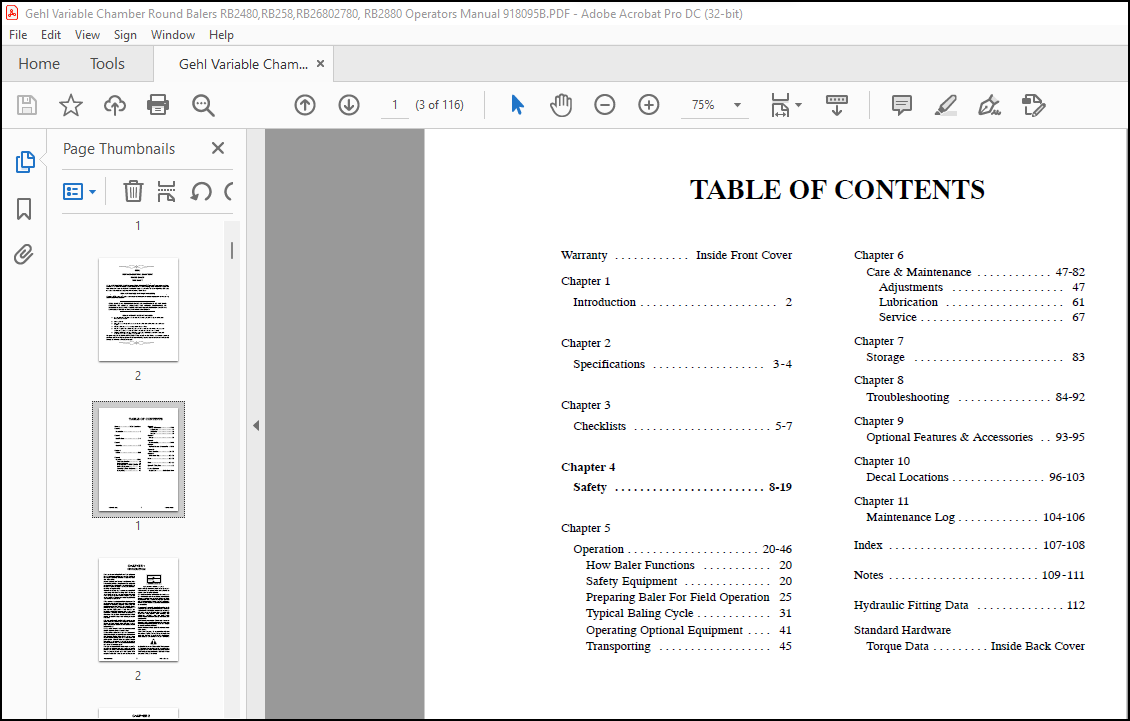Open the File menu

[x=18, y=35]
